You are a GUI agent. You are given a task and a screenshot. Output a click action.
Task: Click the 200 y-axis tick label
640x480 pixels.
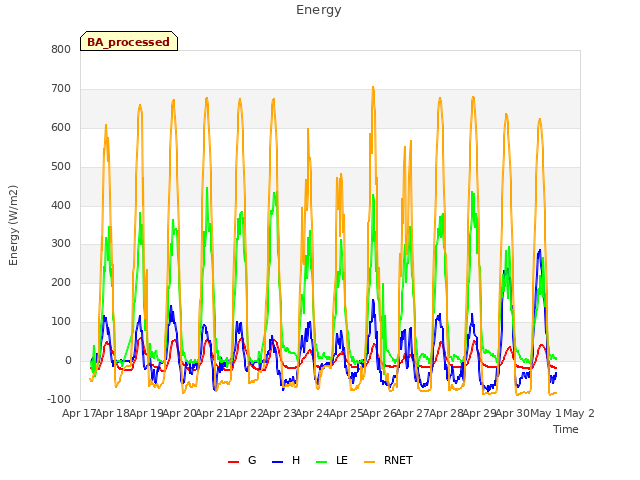[61, 282]
